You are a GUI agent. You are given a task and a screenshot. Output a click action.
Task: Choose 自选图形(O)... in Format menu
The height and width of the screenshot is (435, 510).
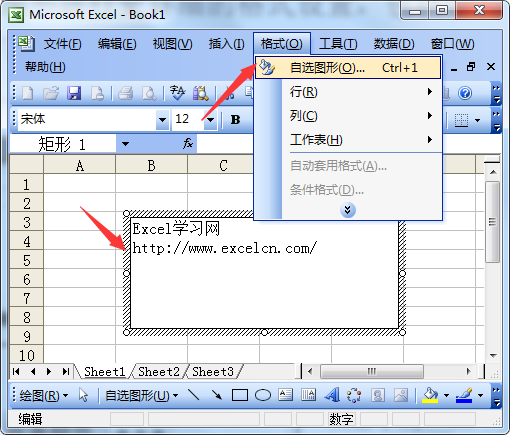[x=348, y=68]
